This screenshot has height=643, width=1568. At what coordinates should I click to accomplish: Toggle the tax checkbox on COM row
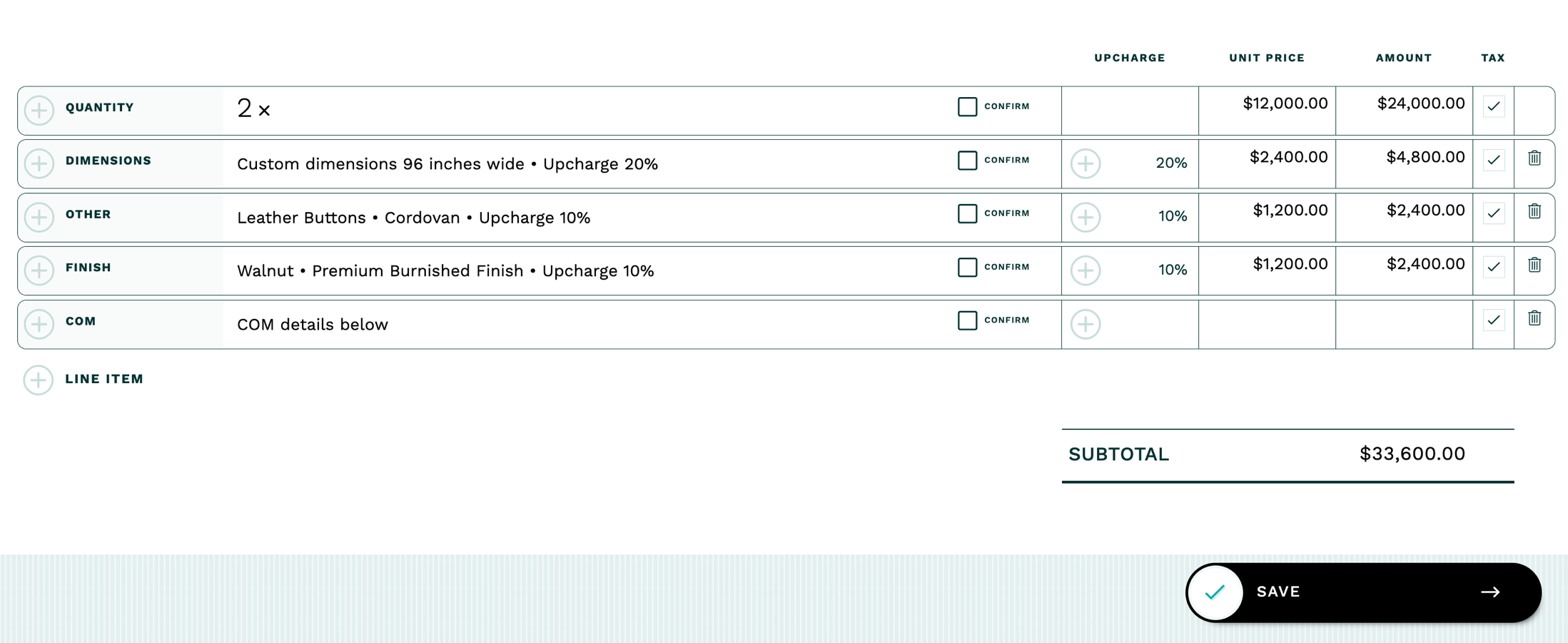(1493, 320)
